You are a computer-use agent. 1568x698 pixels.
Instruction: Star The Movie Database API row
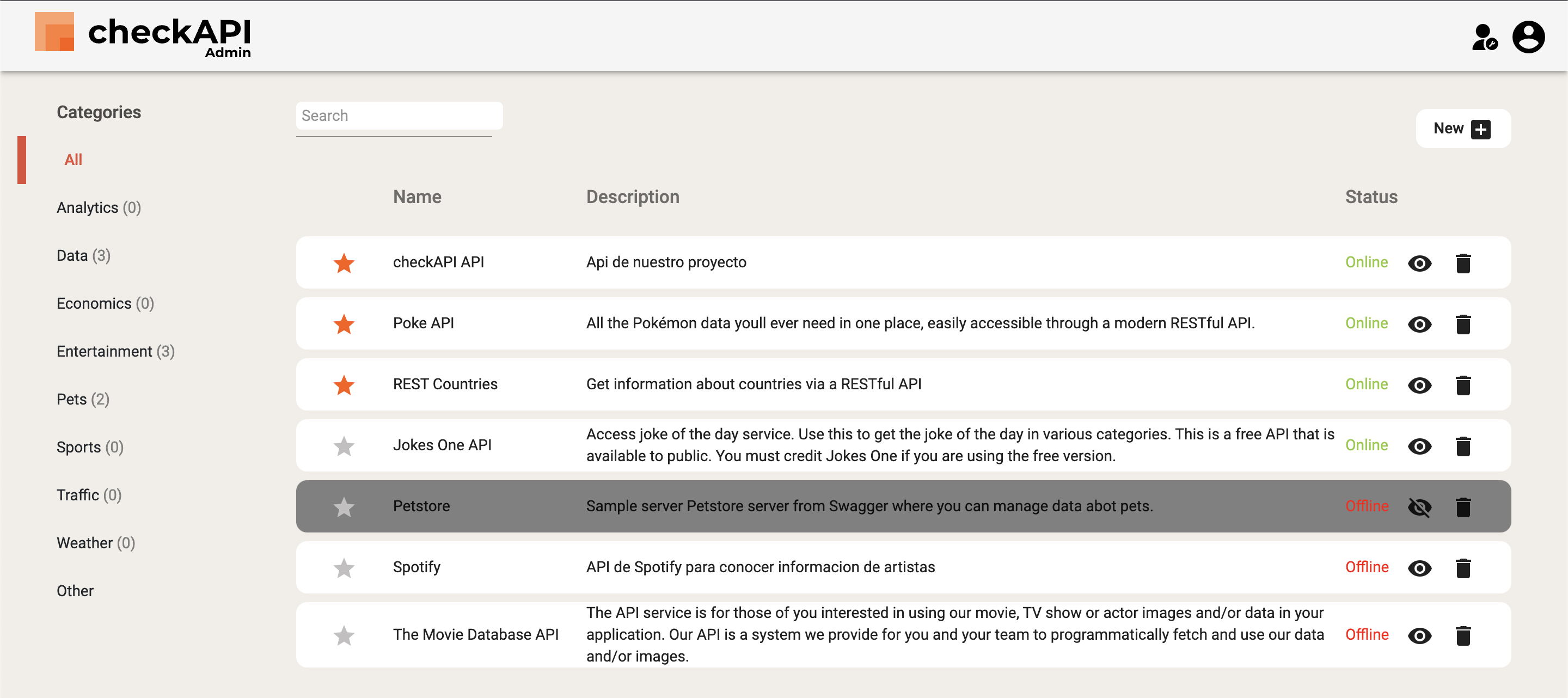coord(344,635)
